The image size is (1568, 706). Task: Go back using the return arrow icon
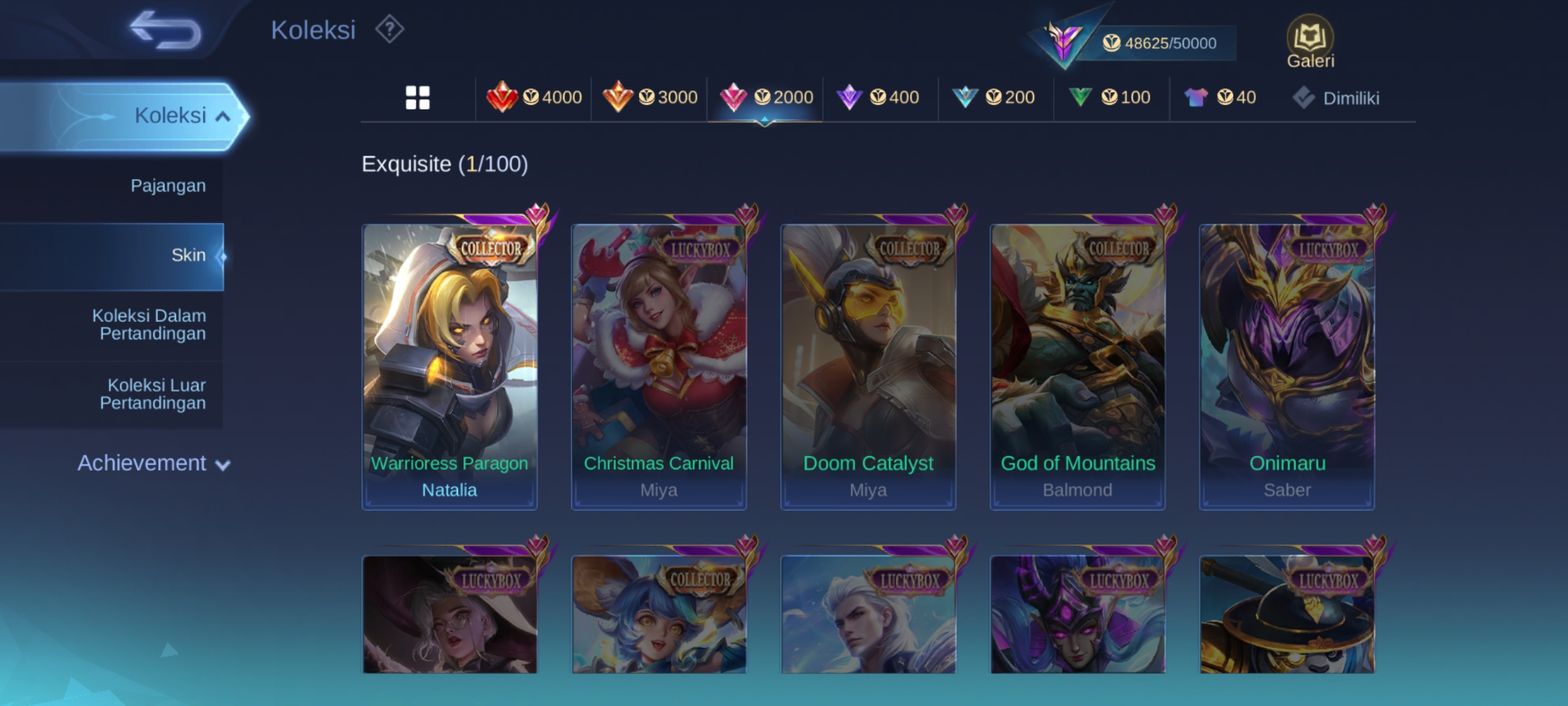coord(165,29)
